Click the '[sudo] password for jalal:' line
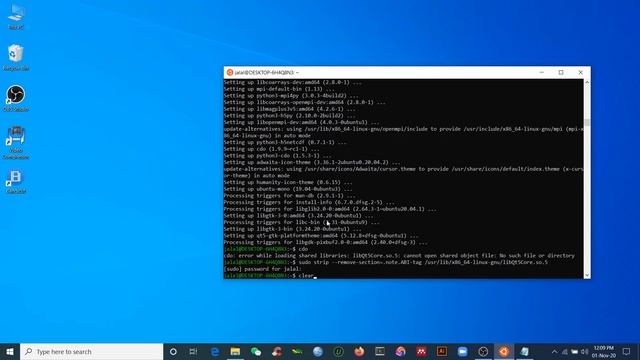Image resolution: width=640 pixels, height=360 pixels. (x=262, y=269)
